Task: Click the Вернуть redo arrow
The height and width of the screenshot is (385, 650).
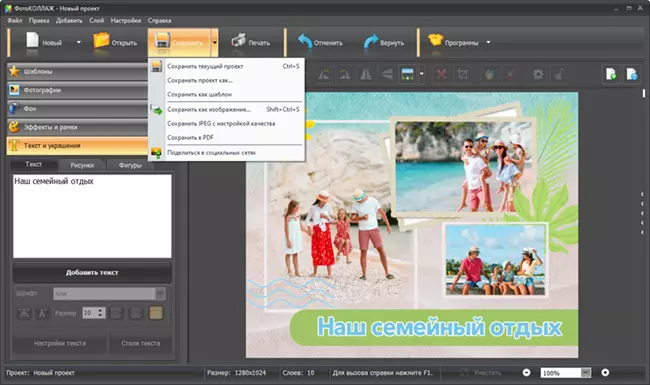Action: tap(383, 42)
